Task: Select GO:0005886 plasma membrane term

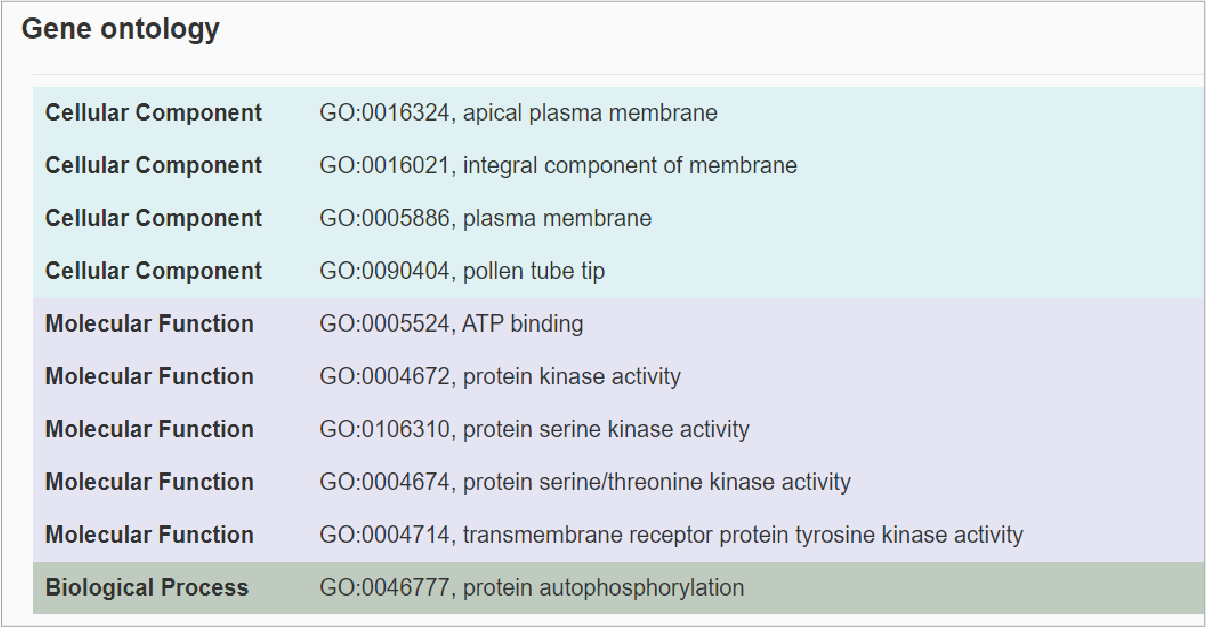Action: pos(485,218)
